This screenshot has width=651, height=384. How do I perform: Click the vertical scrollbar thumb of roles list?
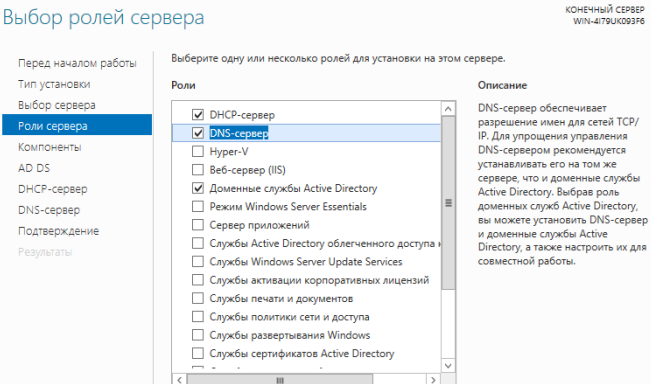click(448, 203)
